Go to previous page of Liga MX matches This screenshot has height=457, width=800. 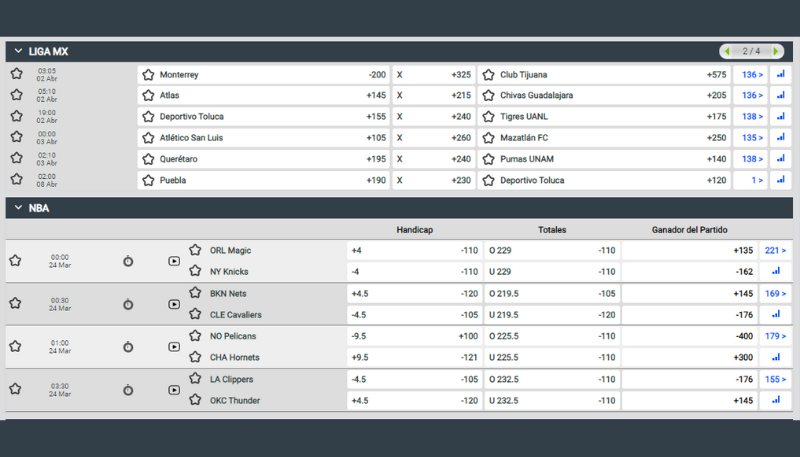click(729, 51)
